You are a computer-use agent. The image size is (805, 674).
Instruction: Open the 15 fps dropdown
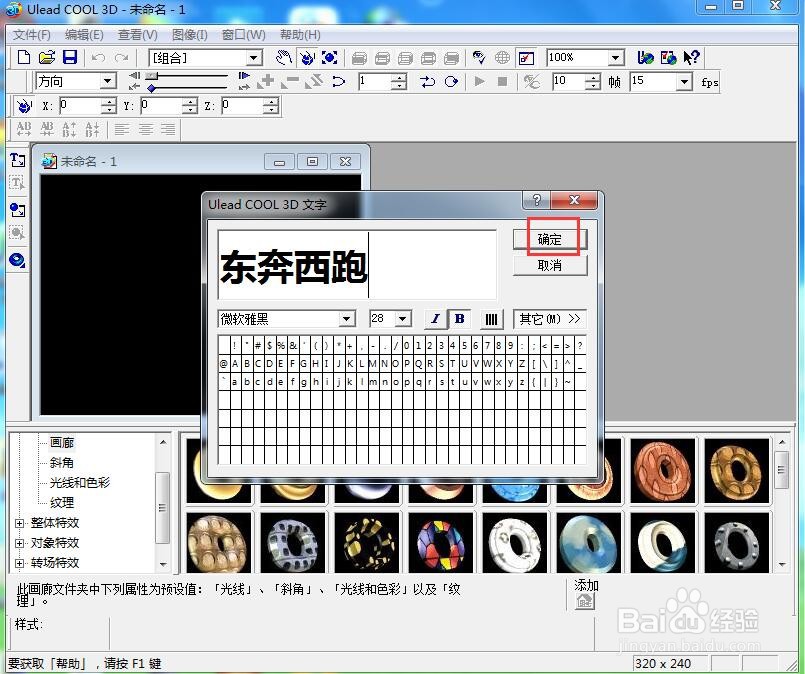coord(684,82)
